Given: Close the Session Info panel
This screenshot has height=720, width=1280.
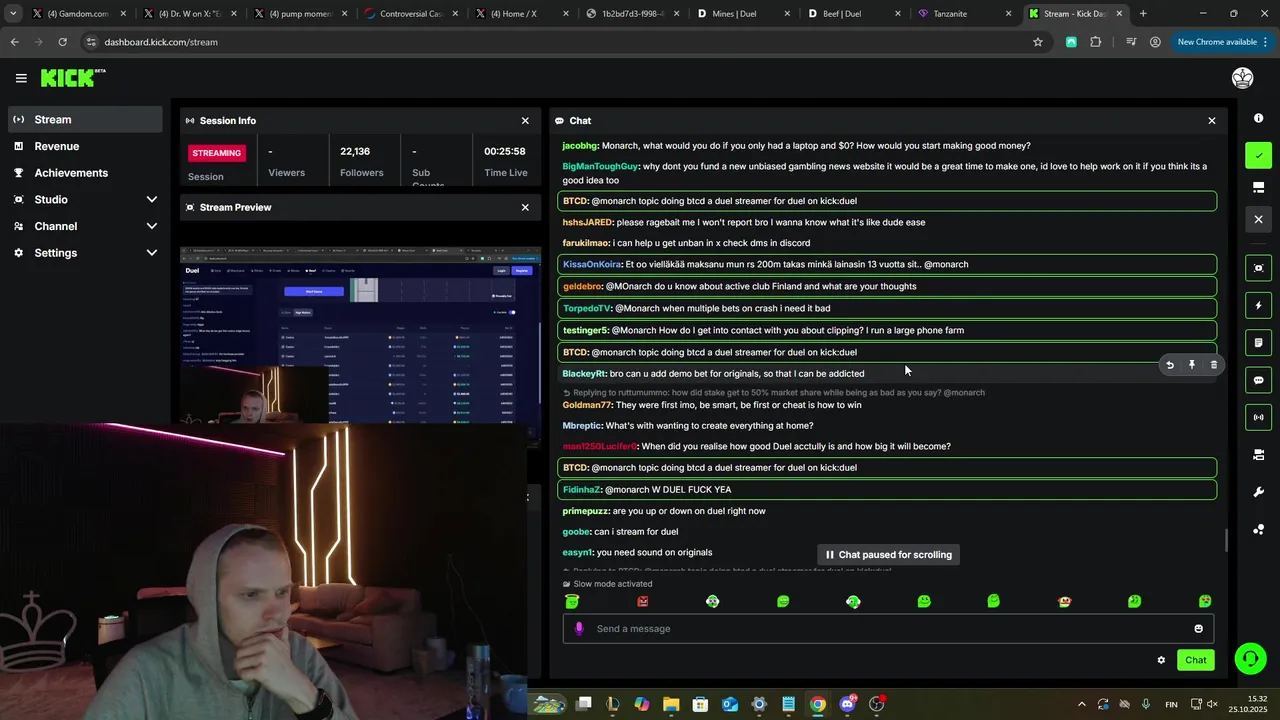Looking at the screenshot, I should coord(525,120).
